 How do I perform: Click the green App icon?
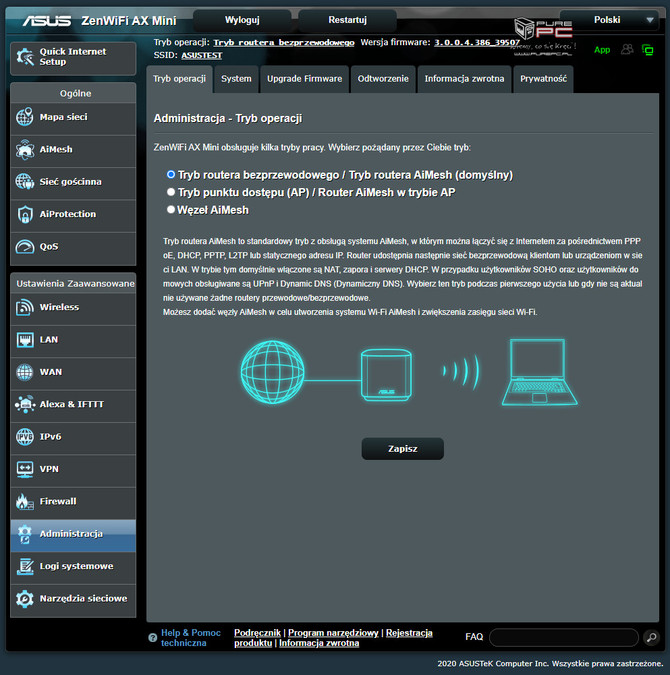[x=602, y=50]
